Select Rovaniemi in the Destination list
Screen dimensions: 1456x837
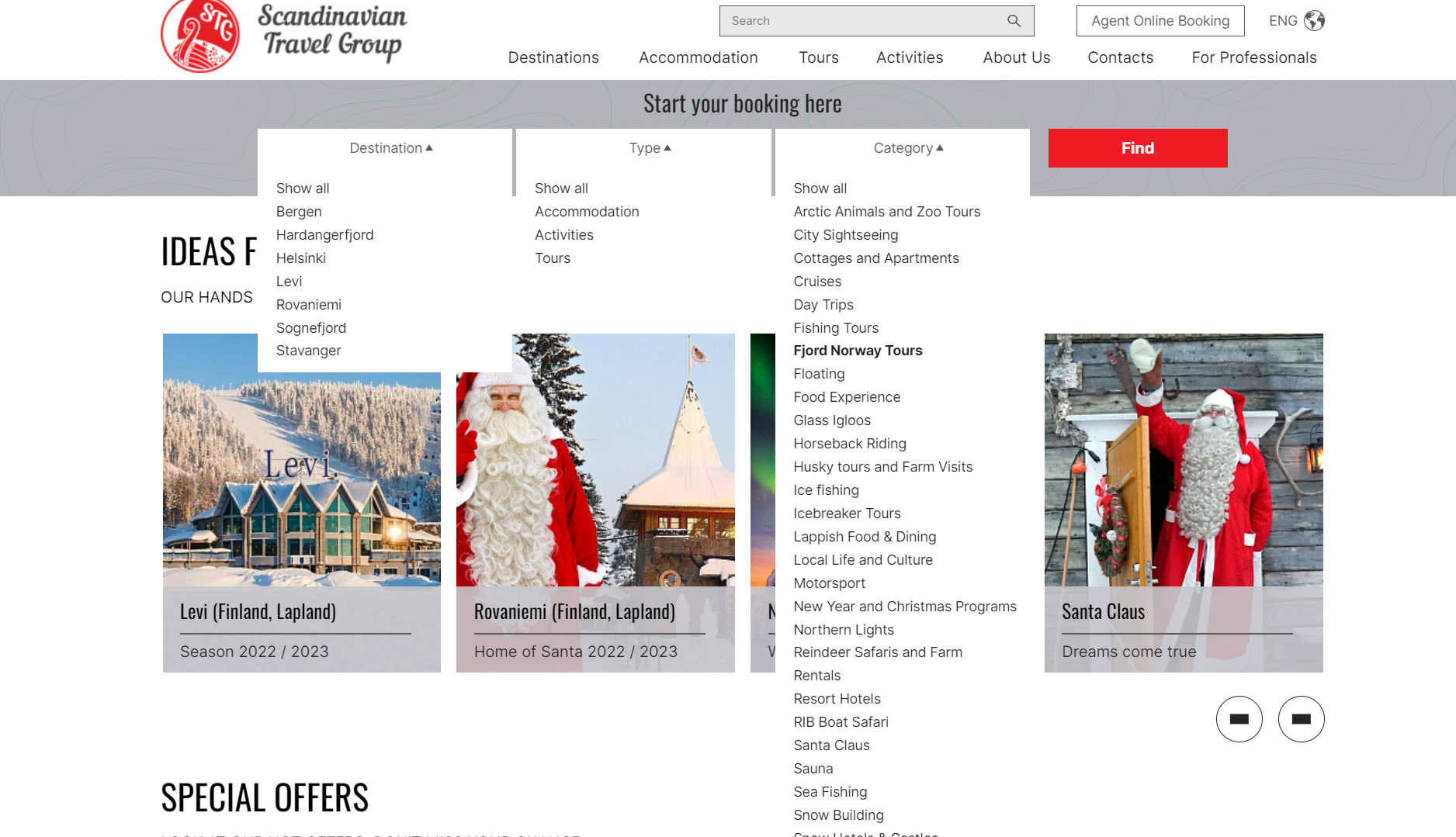tap(309, 305)
